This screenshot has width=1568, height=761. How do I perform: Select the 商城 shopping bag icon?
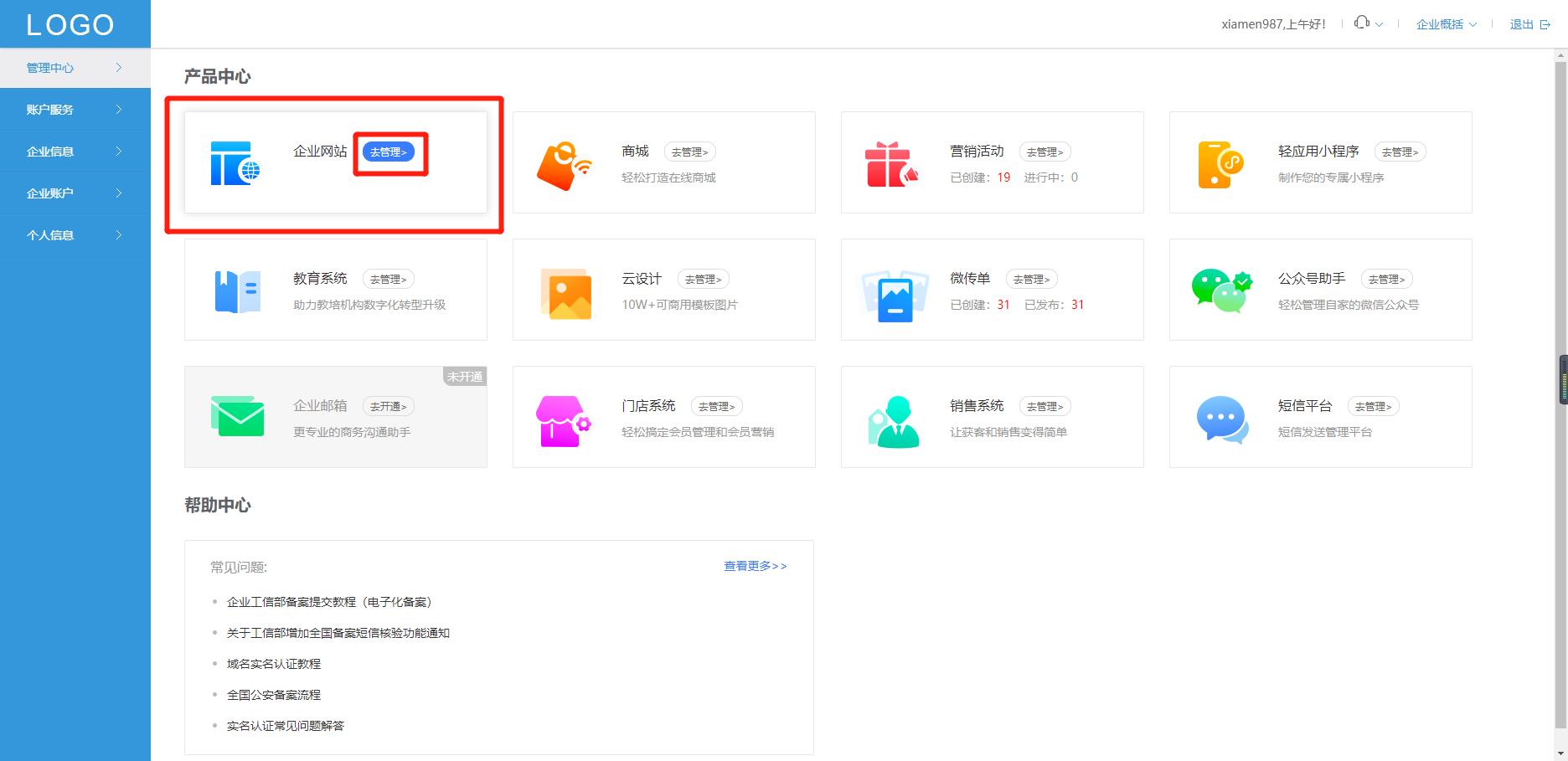(565, 162)
